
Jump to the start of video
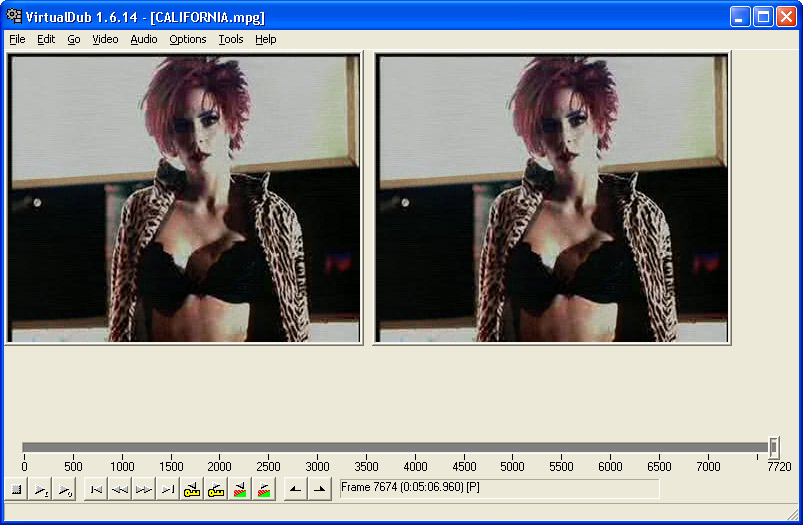(95, 490)
